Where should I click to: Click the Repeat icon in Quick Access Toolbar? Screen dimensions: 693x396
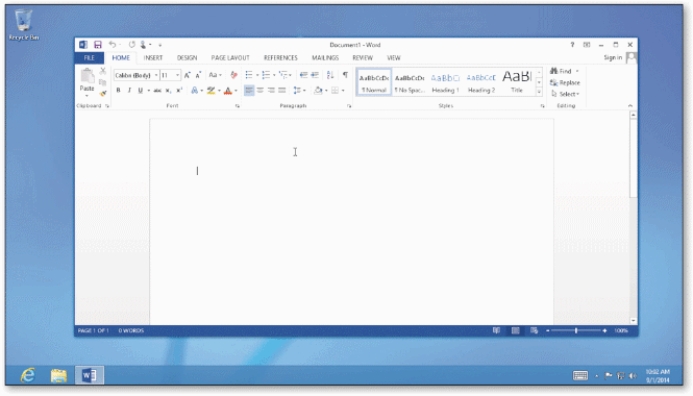131,45
